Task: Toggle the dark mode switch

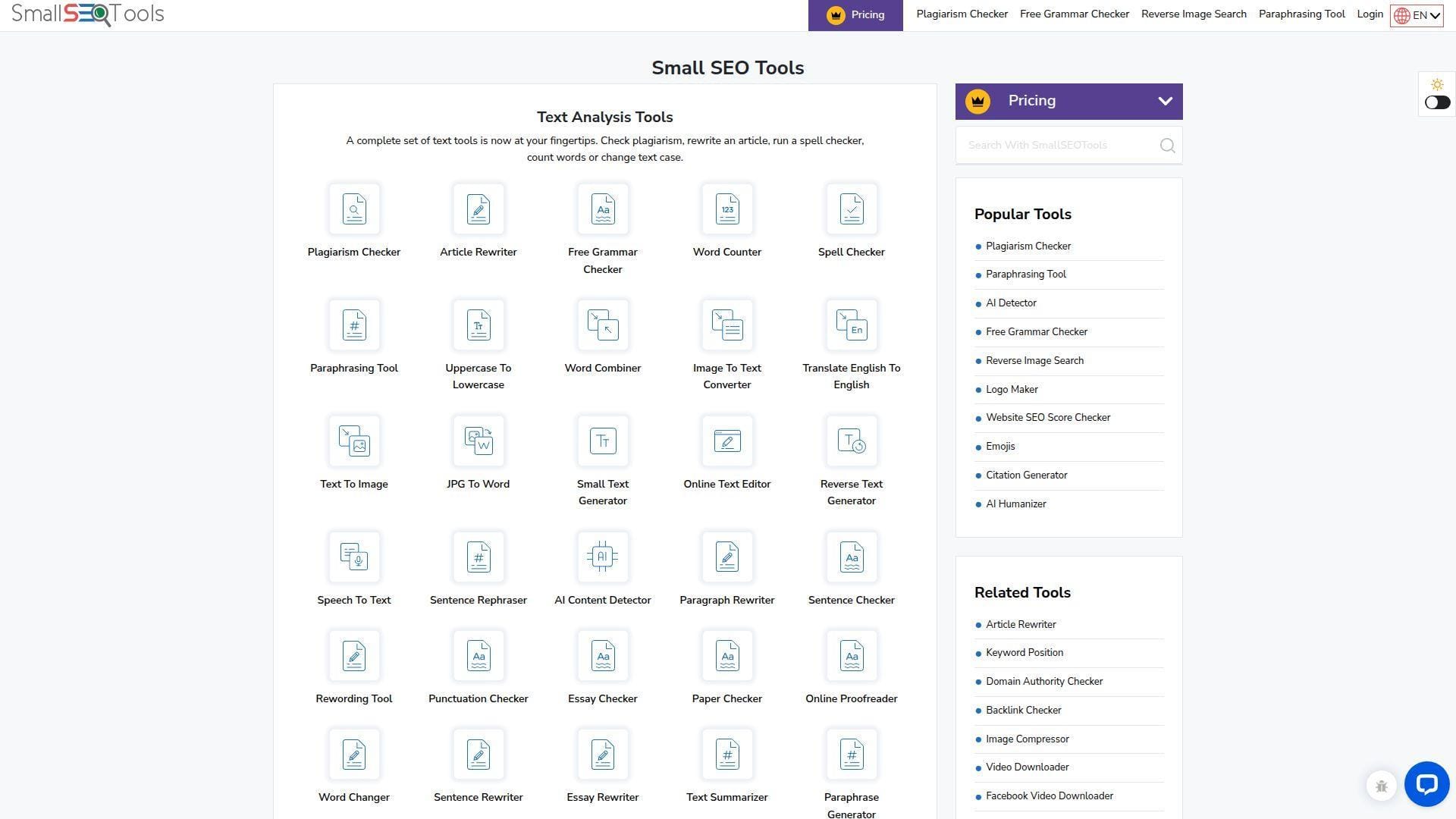Action: click(1436, 102)
